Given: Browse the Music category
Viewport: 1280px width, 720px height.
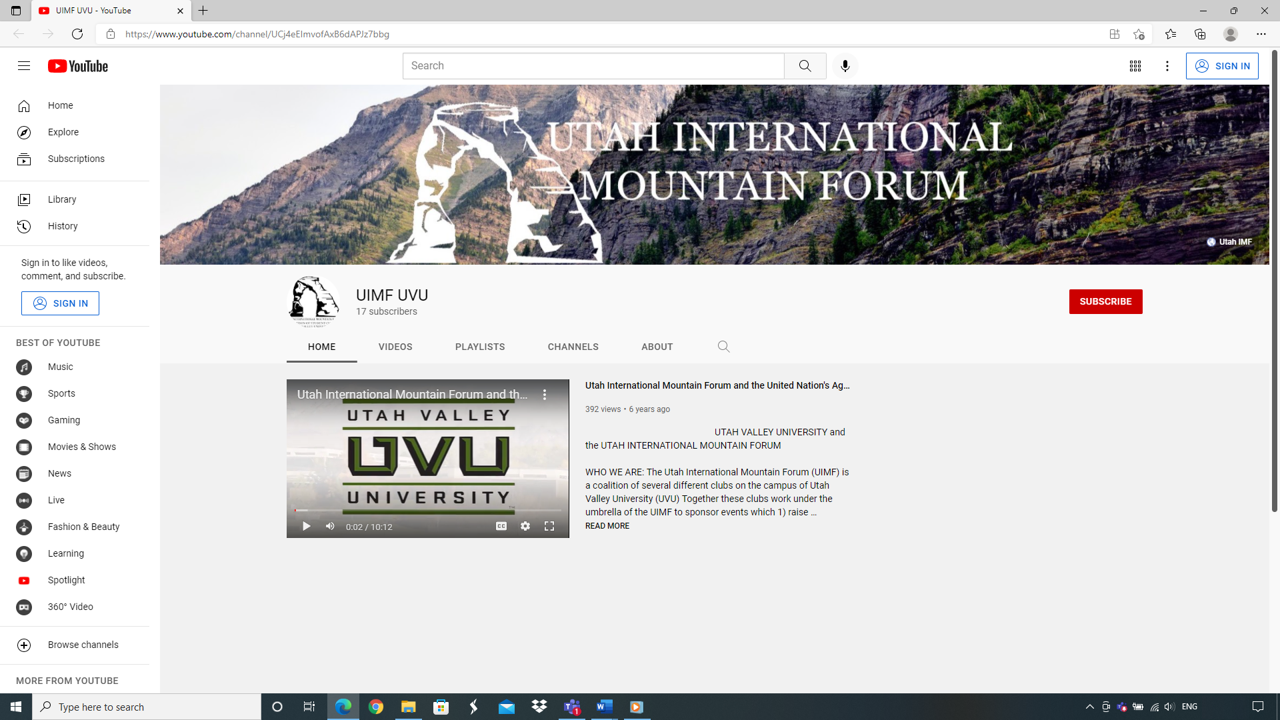Looking at the screenshot, I should (x=75, y=367).
